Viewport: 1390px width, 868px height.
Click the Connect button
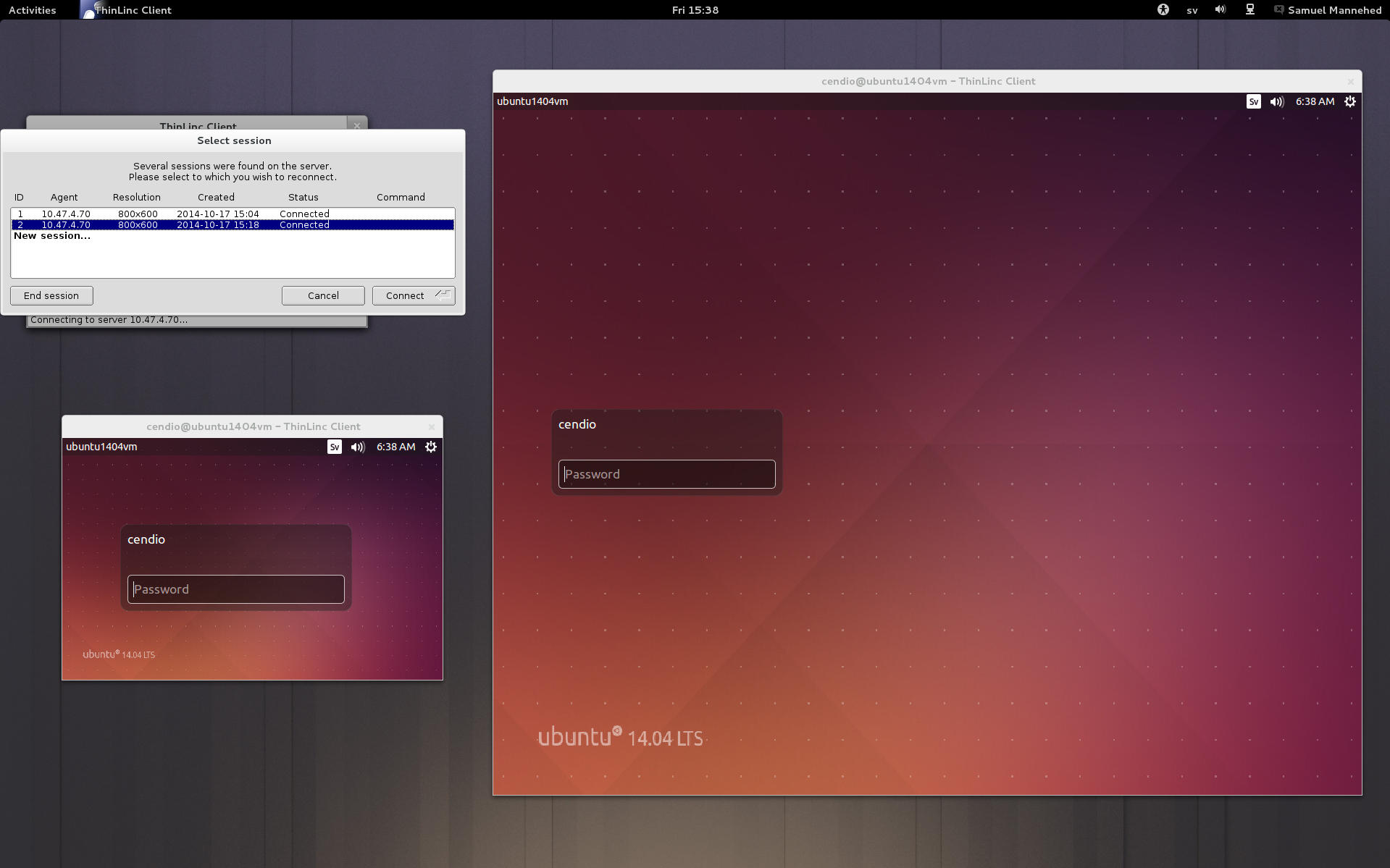click(x=414, y=295)
